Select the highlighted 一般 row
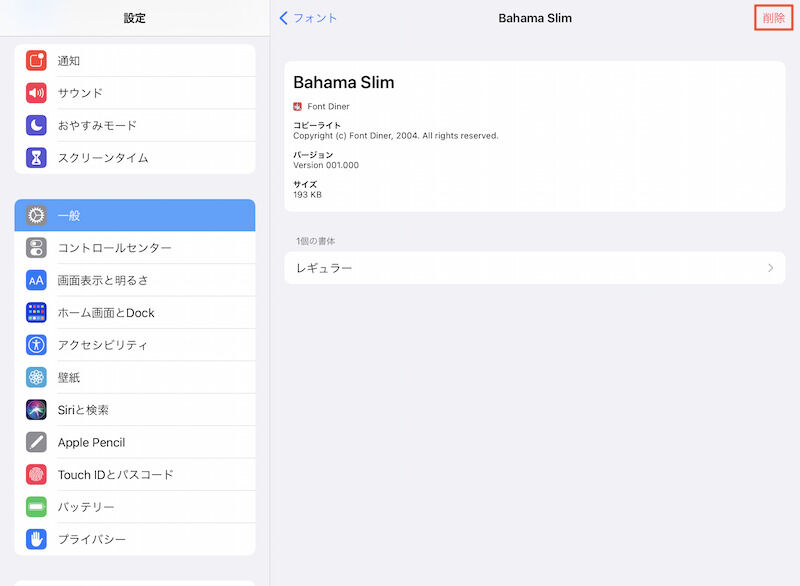The width and height of the screenshot is (800, 586). 135,215
